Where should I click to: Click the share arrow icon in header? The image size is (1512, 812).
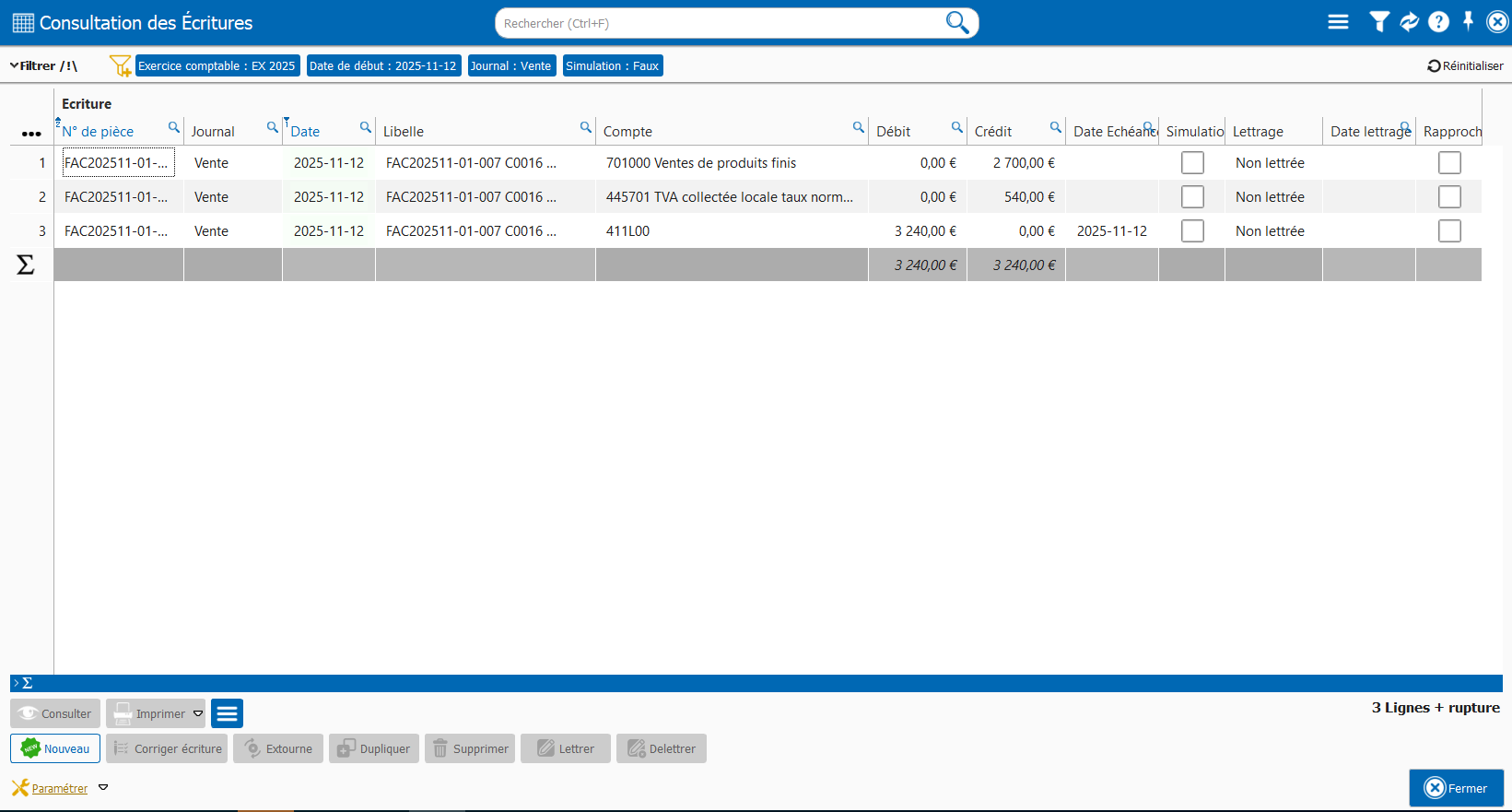pos(1409,22)
